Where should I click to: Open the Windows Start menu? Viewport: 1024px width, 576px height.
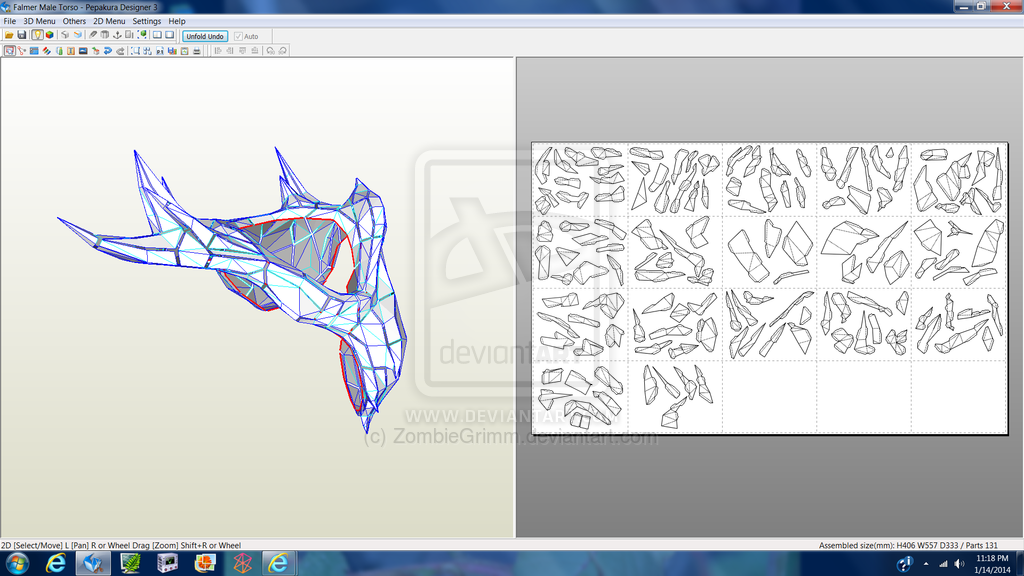point(17,563)
